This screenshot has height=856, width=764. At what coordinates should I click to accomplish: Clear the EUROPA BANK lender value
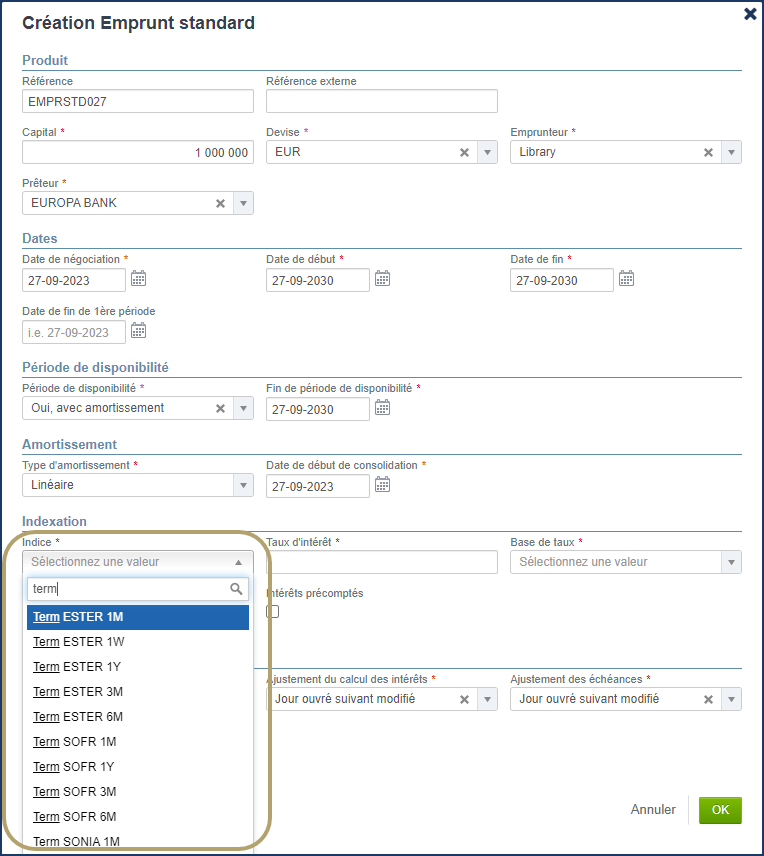tap(220, 203)
